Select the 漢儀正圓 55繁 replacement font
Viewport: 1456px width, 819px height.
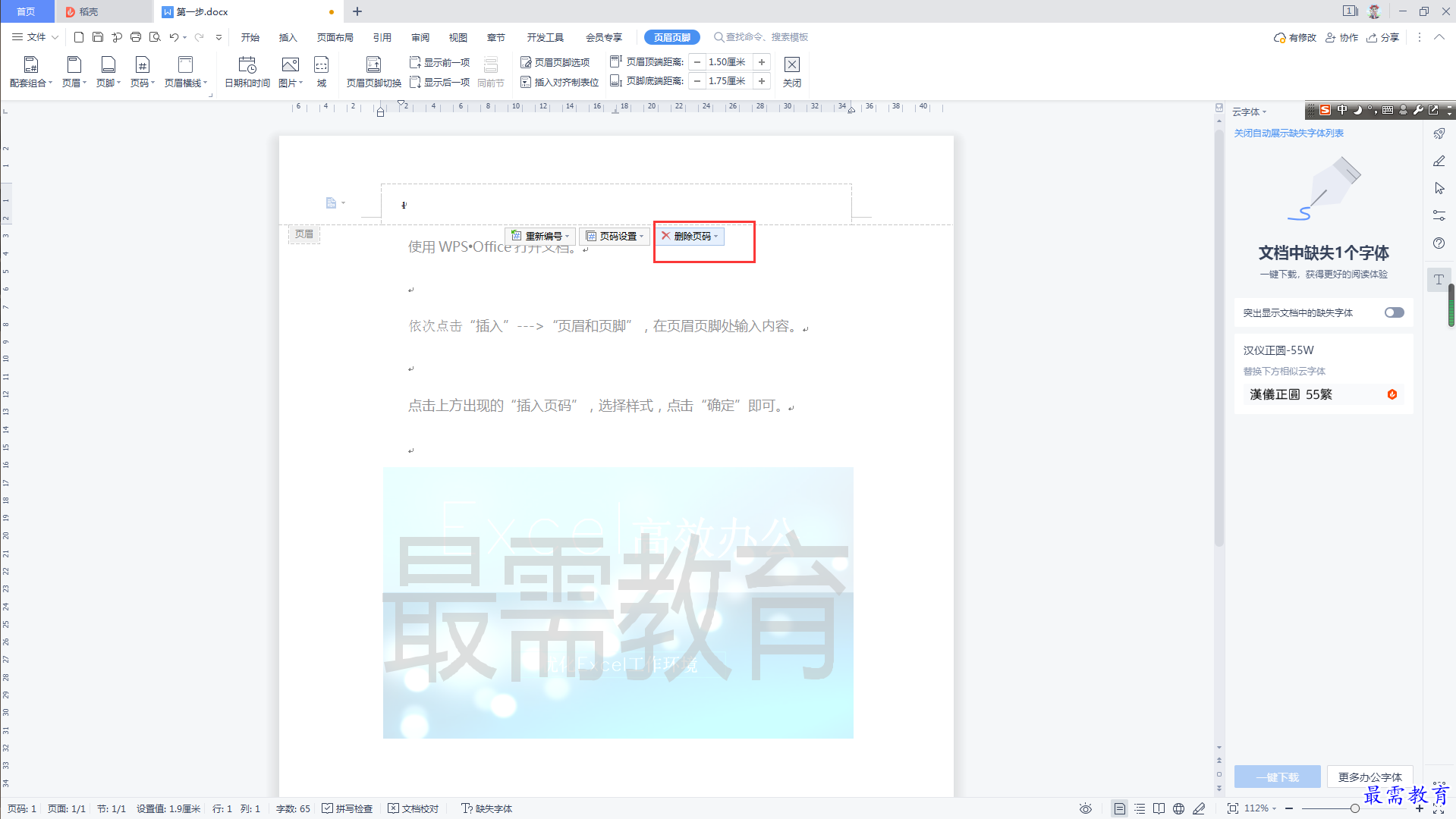(1323, 394)
